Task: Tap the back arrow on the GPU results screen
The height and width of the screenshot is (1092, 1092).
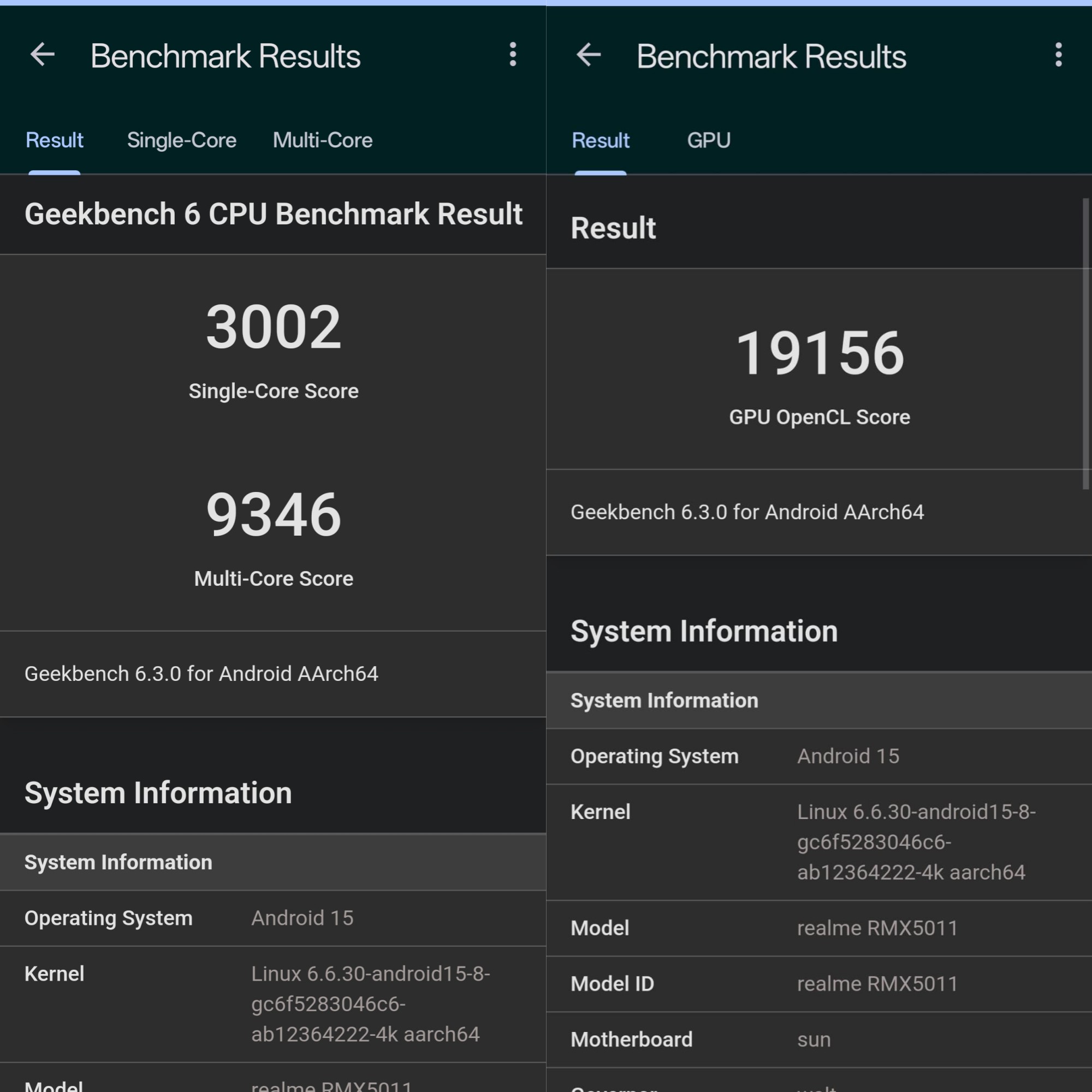Action: 589,55
